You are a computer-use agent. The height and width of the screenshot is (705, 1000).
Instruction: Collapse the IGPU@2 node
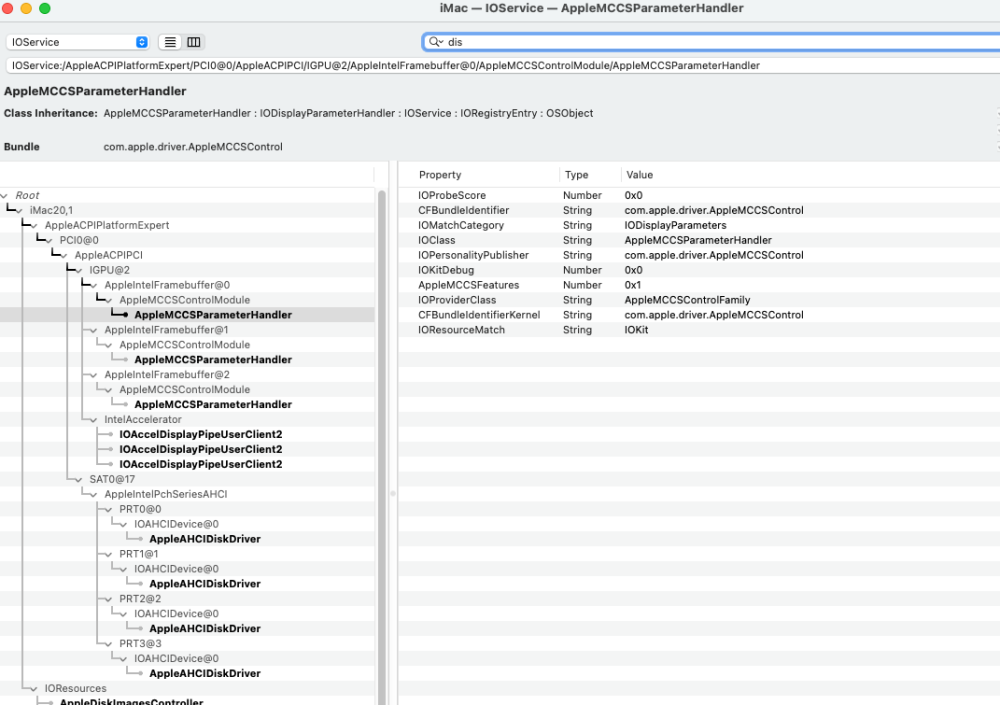(x=79, y=271)
